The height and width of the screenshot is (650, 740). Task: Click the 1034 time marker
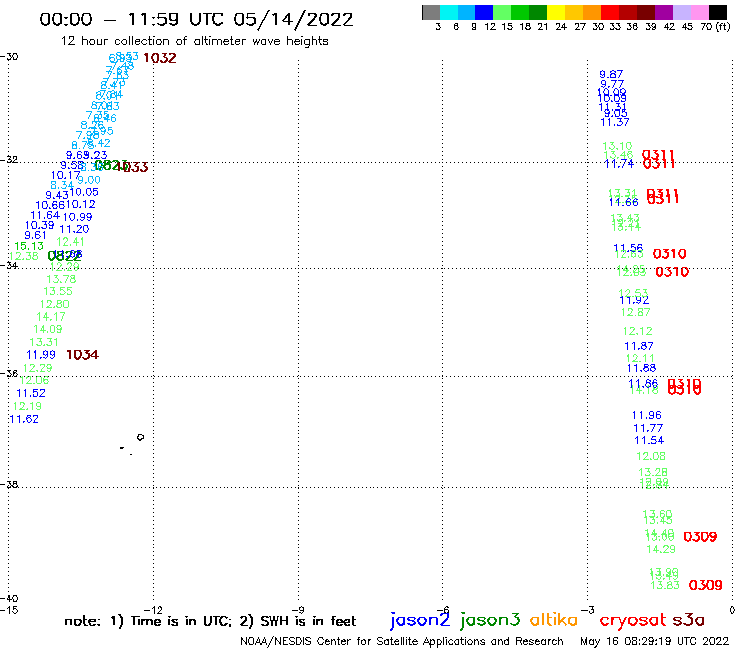click(x=83, y=355)
